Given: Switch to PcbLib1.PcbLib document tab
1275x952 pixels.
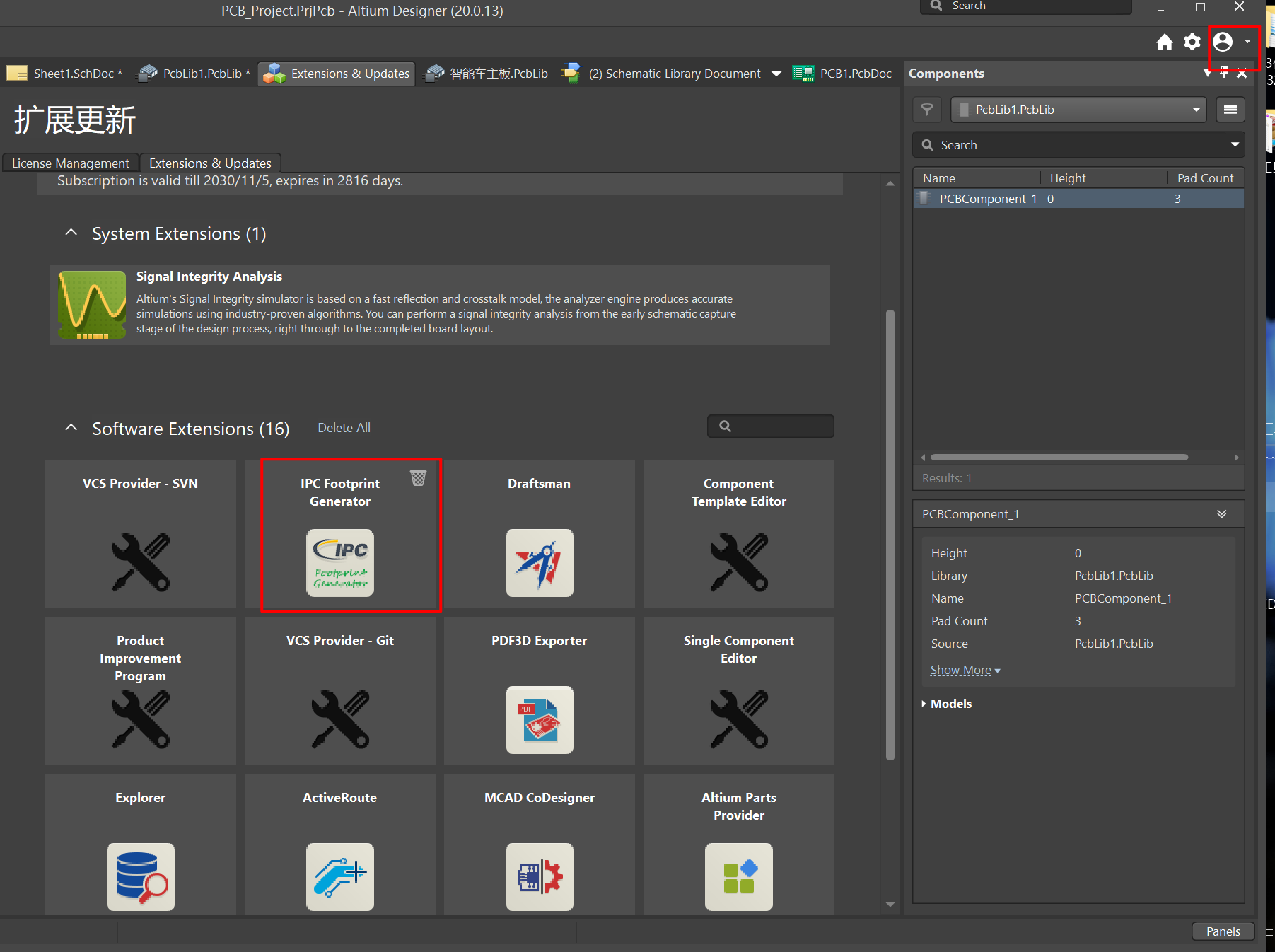Looking at the screenshot, I should (x=194, y=74).
